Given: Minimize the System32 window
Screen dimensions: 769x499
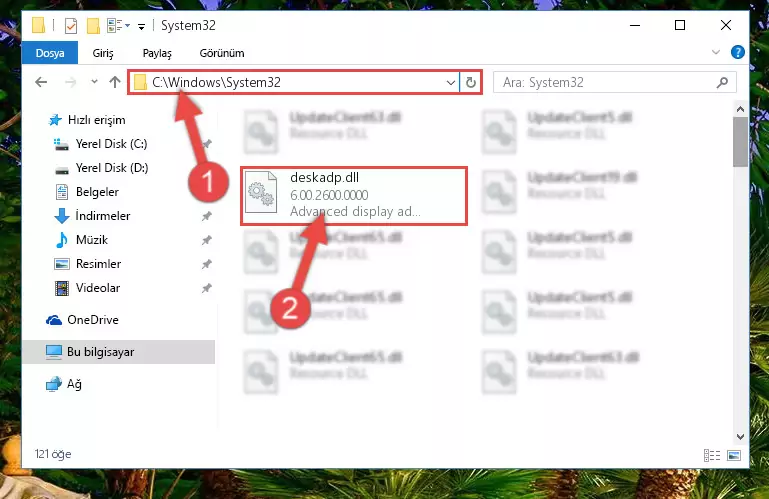Looking at the screenshot, I should click(x=635, y=25).
